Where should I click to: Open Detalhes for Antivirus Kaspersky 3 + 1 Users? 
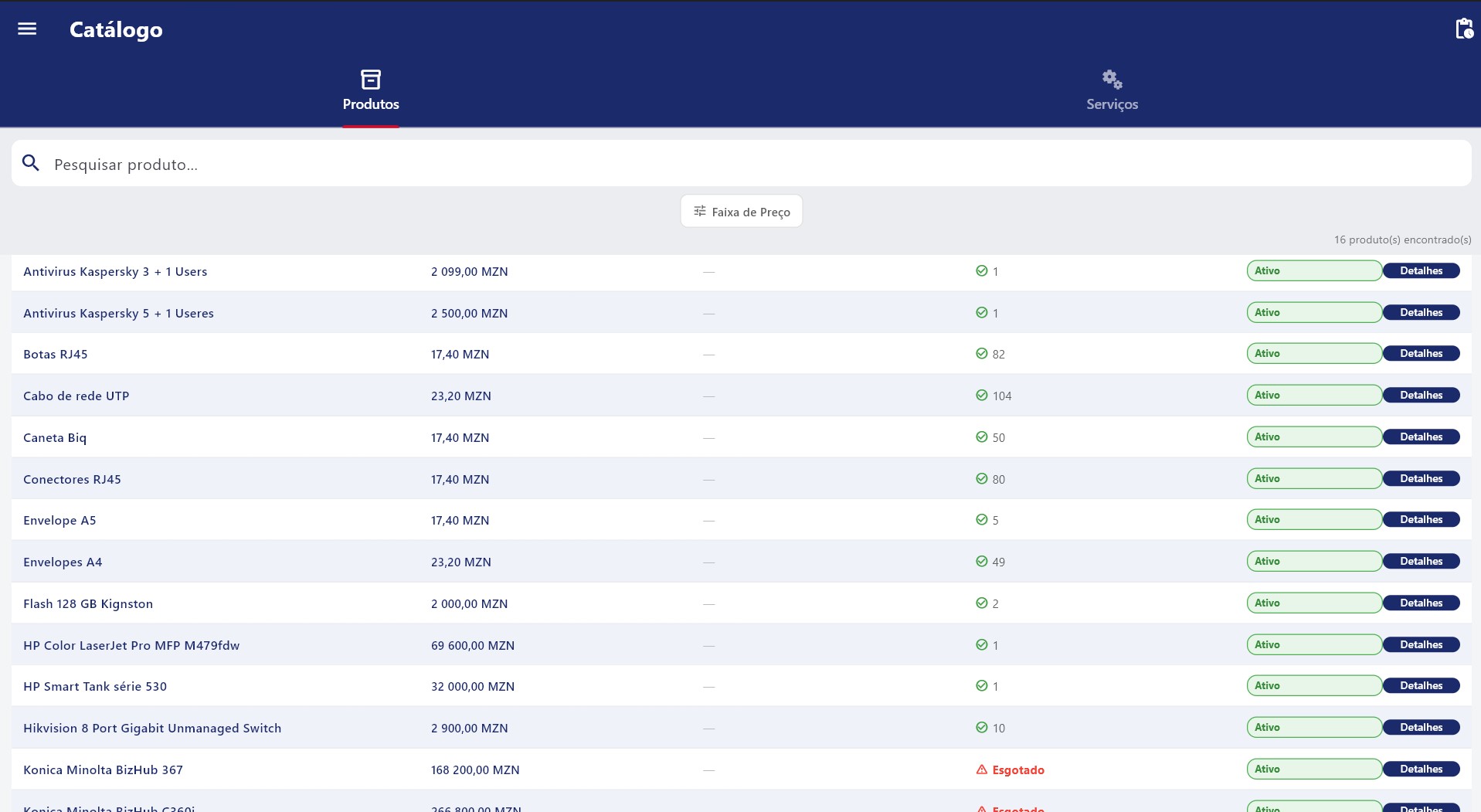(1421, 271)
